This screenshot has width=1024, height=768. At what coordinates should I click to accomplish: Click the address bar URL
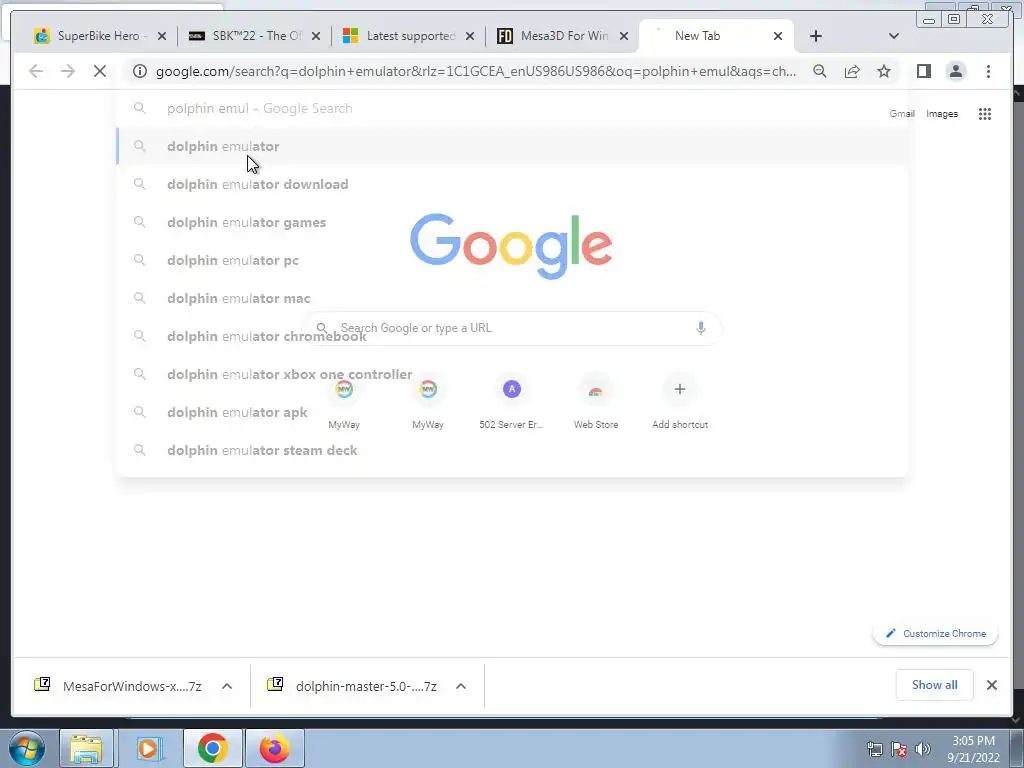pyautogui.click(x=476, y=71)
